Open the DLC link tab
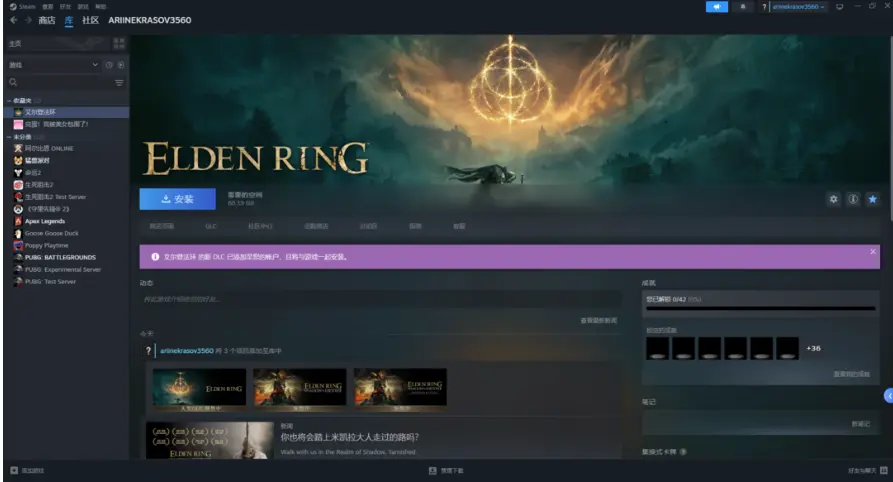Screen dimensions: 893x482 [x=211, y=226]
